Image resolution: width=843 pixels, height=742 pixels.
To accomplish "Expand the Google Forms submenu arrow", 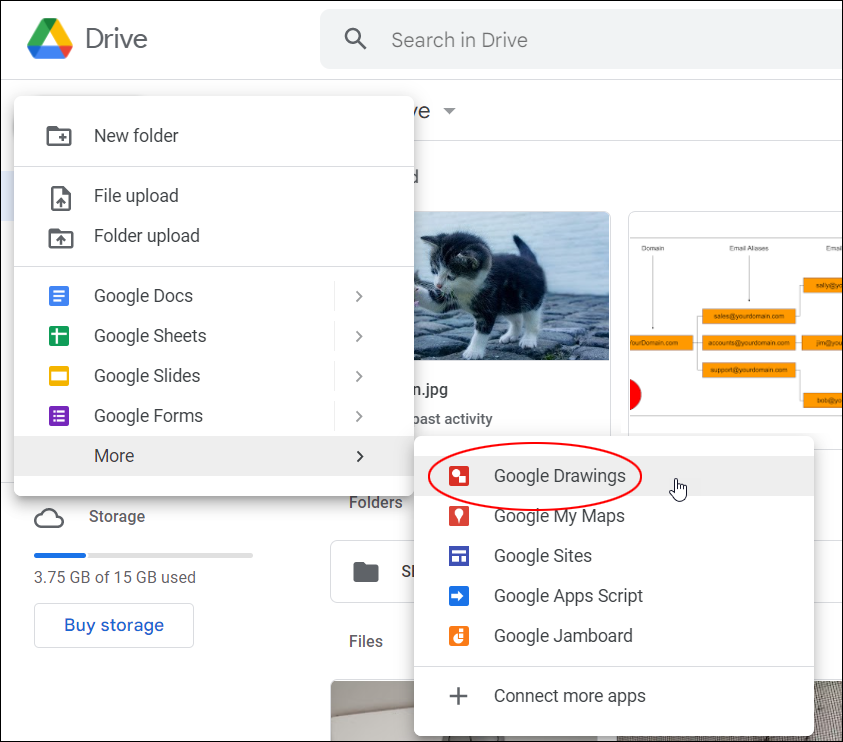I will point(359,417).
